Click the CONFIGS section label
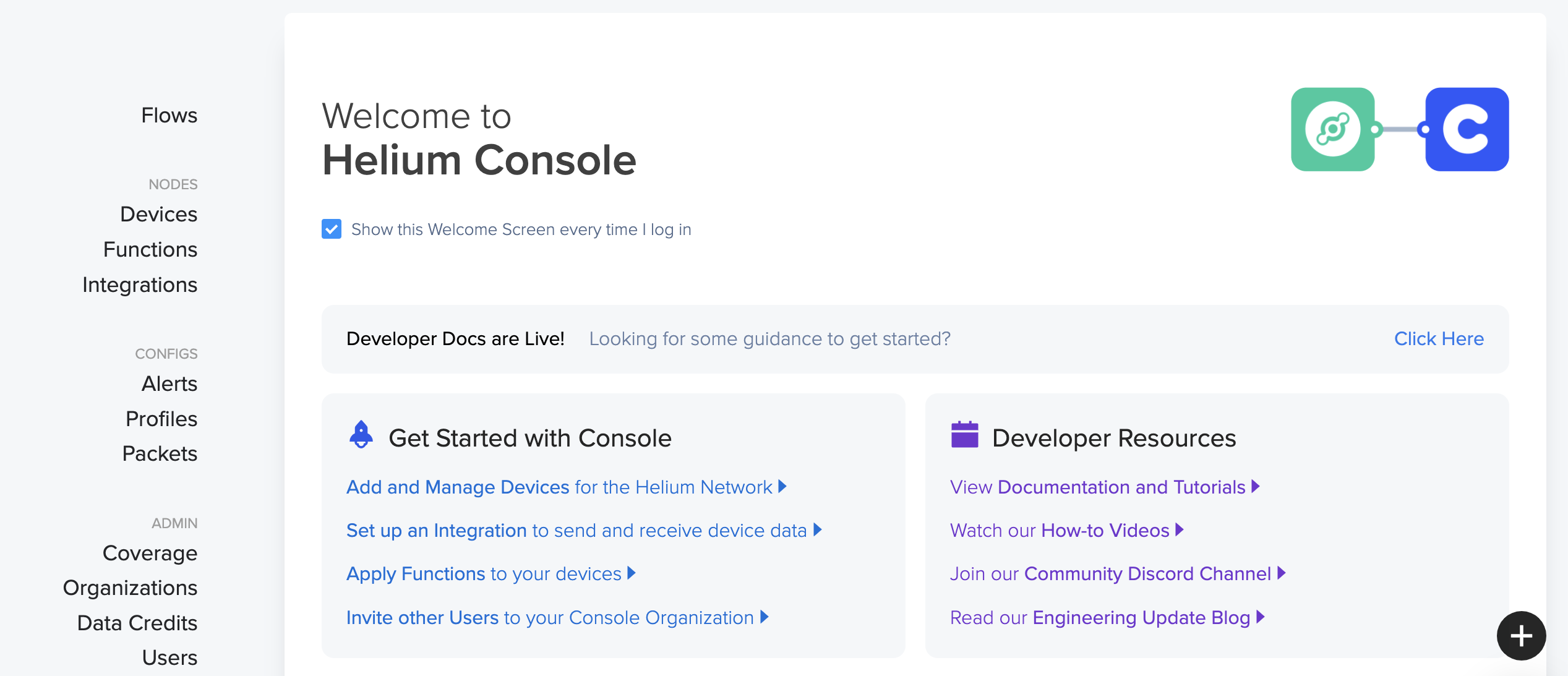This screenshot has height=676, width=1568. click(166, 354)
